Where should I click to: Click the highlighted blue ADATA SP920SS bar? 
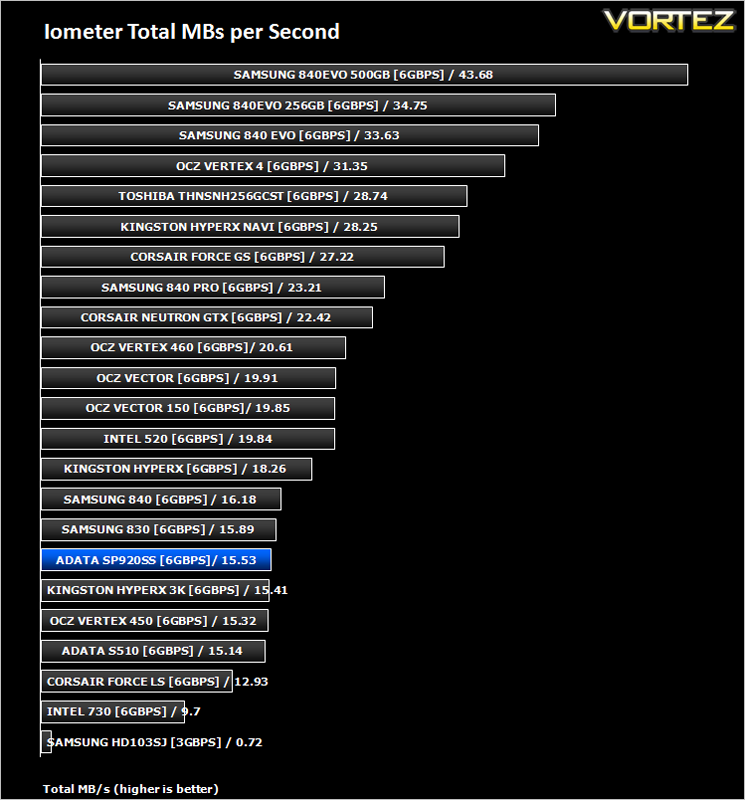156,560
